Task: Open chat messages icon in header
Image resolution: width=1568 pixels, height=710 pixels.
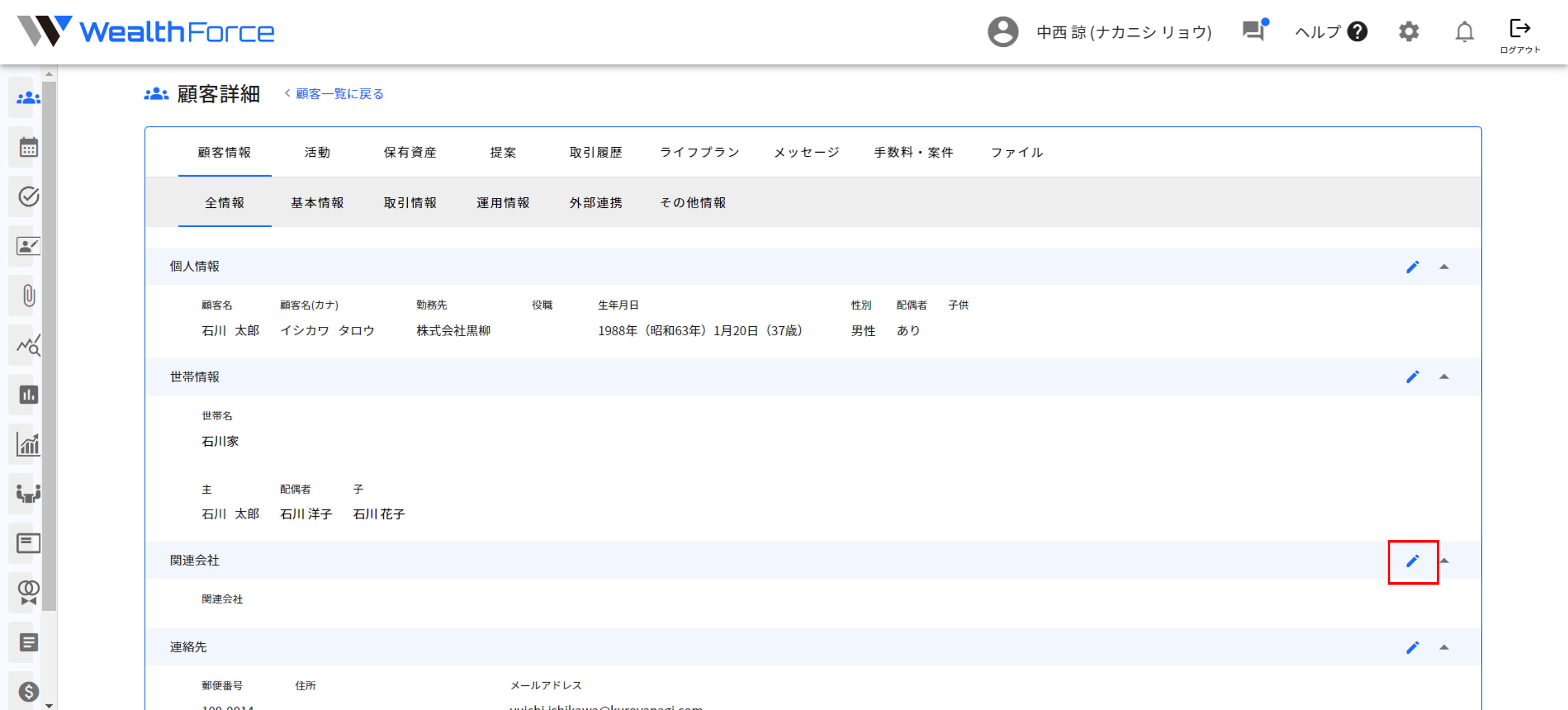Action: click(x=1254, y=30)
